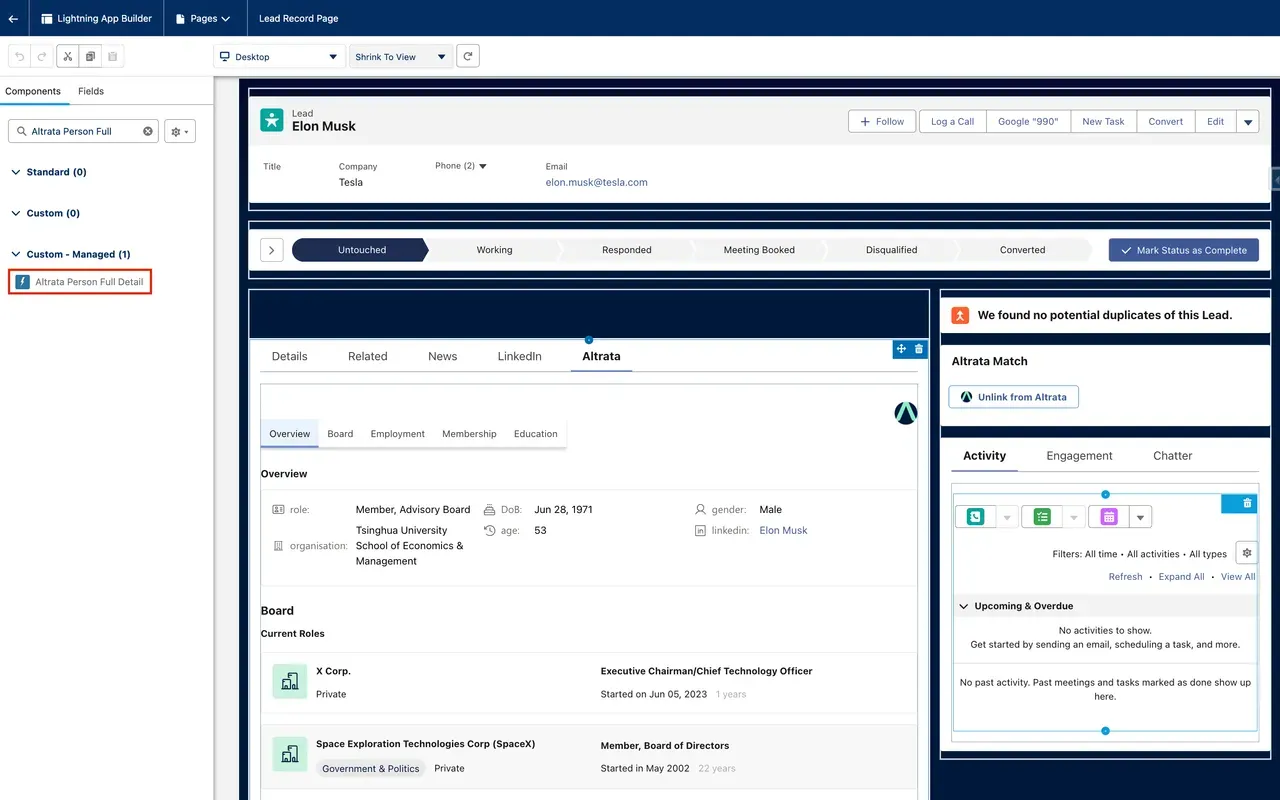1280x800 pixels.
Task: Click the purple New Event icon
Action: 1109,517
